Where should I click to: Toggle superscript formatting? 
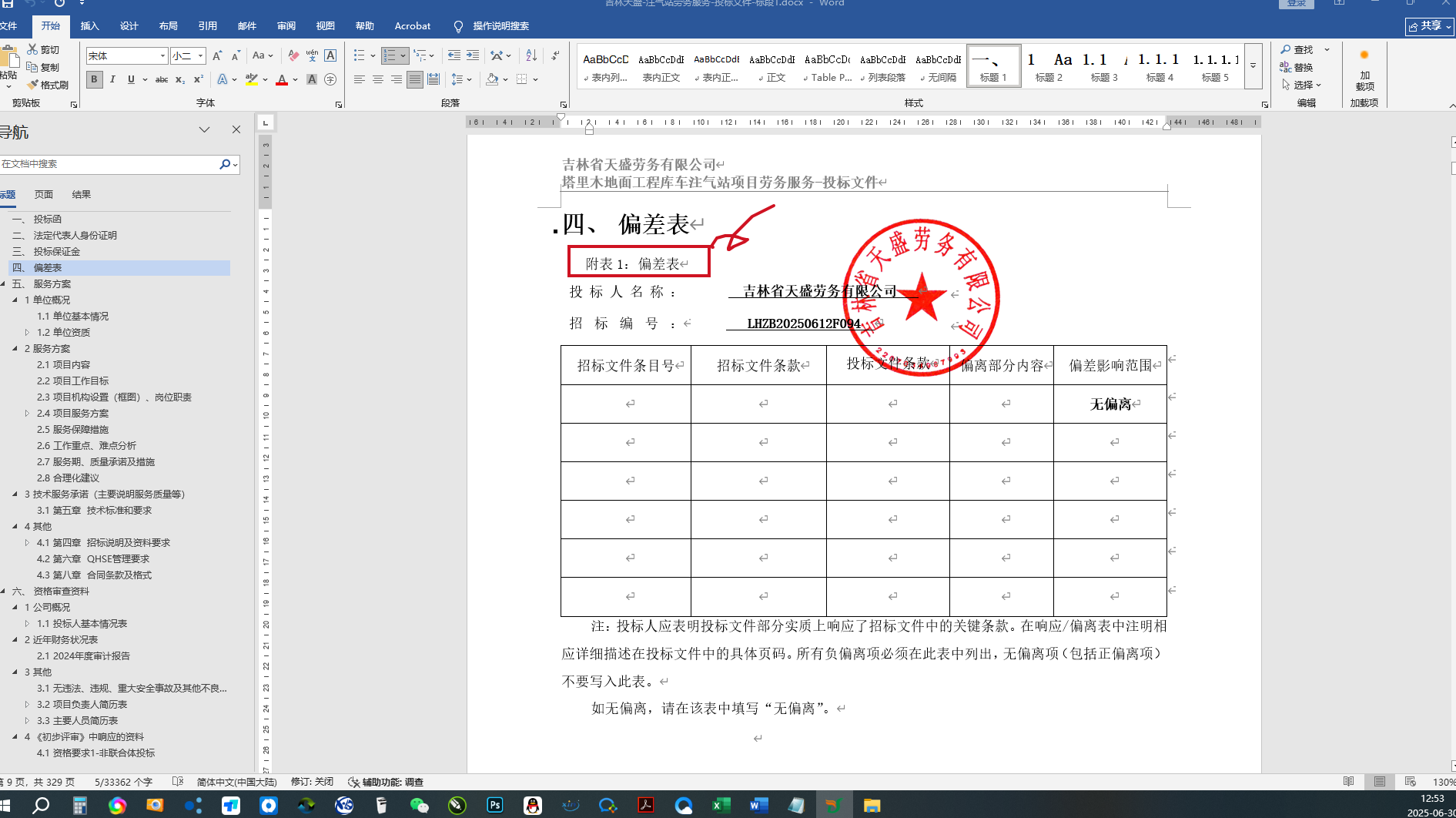199,79
